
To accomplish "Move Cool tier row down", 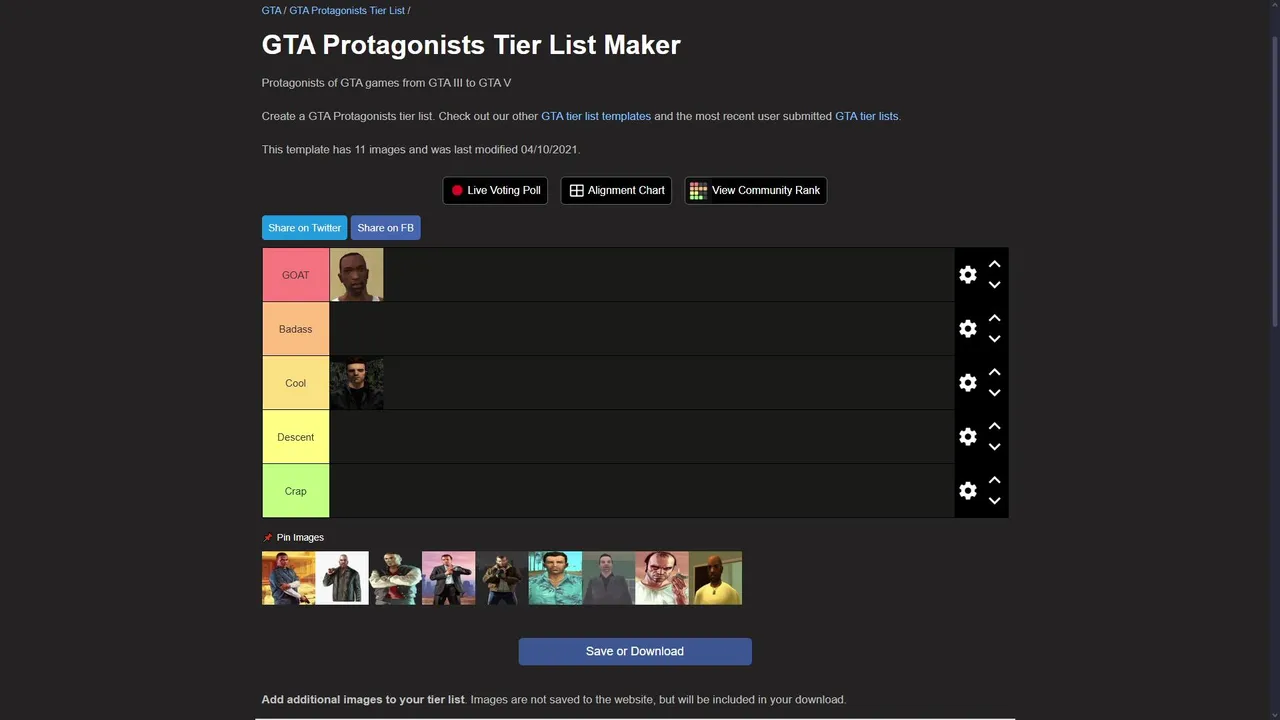I will click(x=994, y=393).
